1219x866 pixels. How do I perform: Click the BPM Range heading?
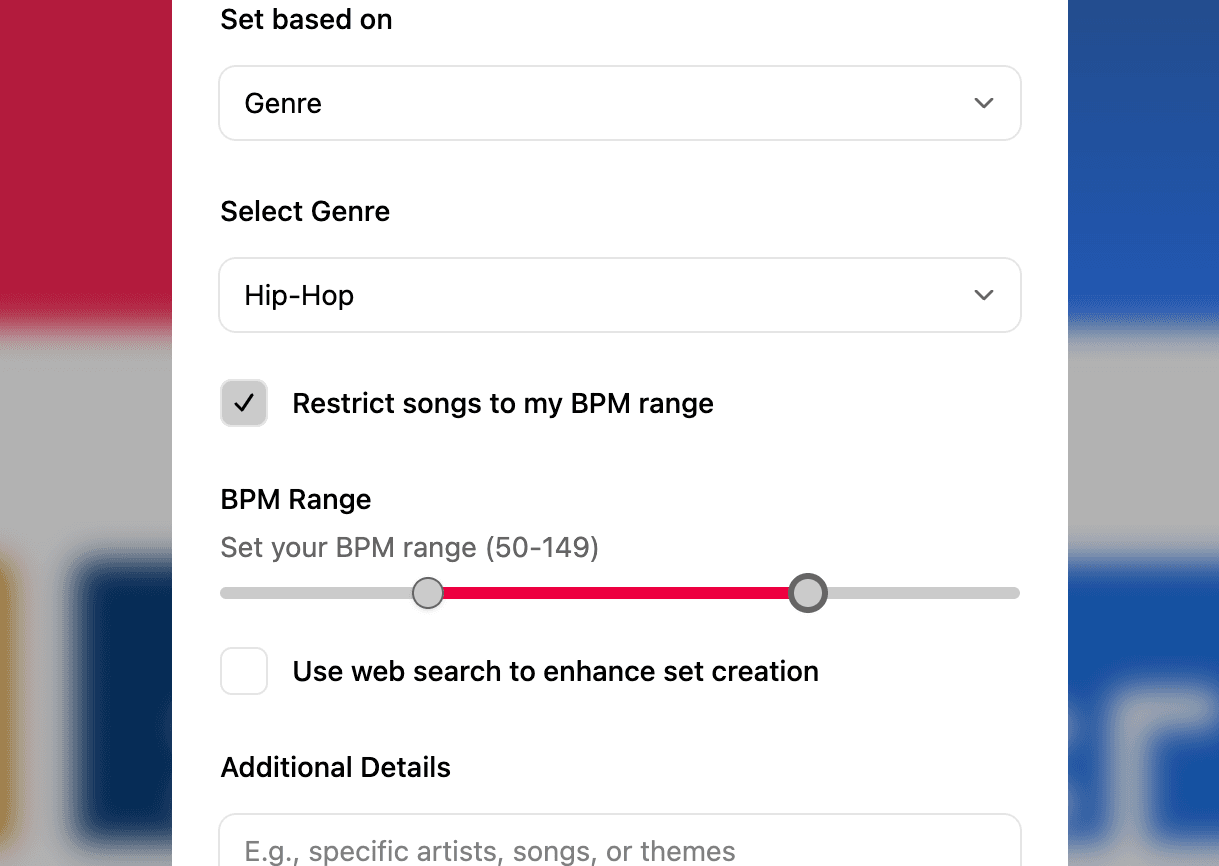[x=296, y=499]
